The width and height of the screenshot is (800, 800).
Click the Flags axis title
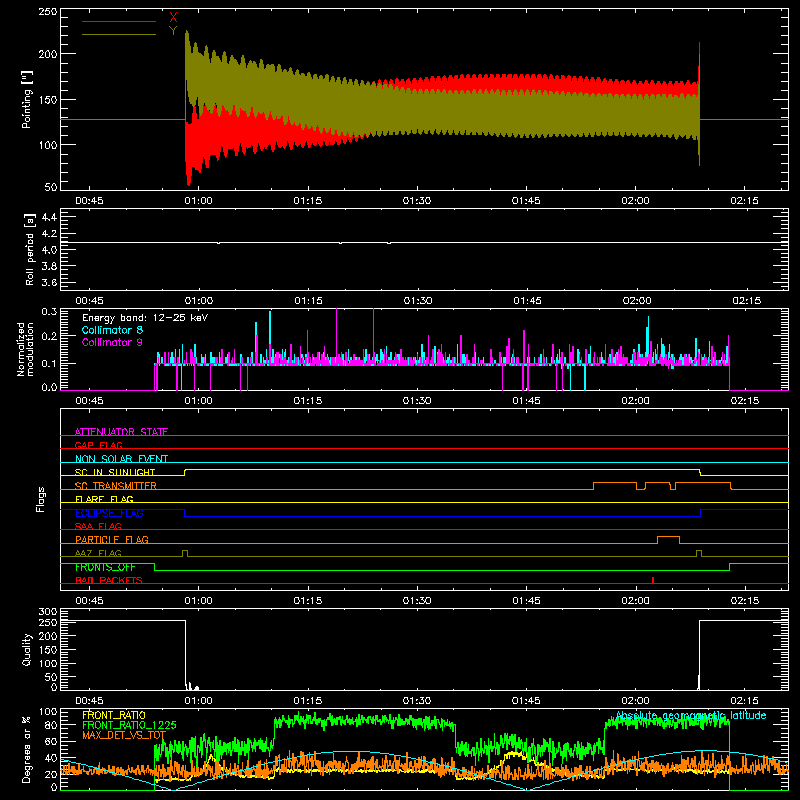point(41,499)
